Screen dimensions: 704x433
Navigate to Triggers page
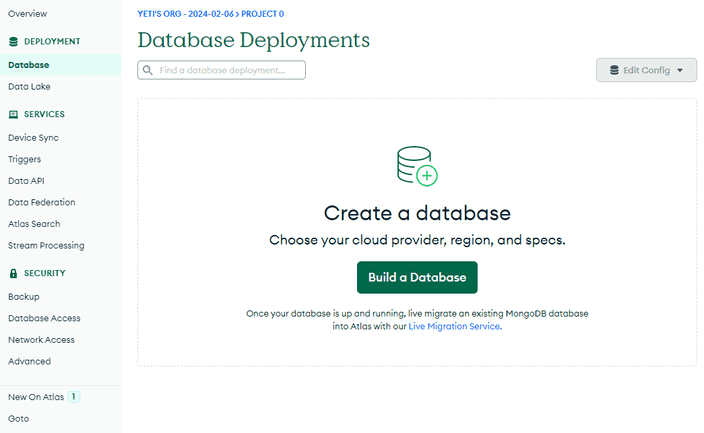(x=25, y=159)
